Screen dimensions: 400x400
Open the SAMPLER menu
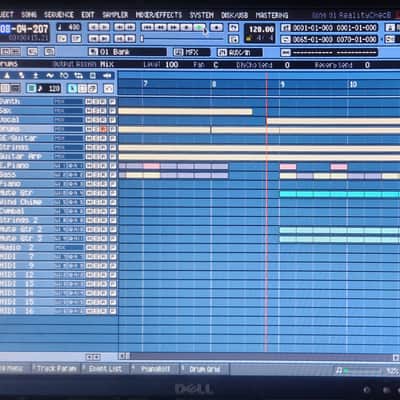click(115, 15)
